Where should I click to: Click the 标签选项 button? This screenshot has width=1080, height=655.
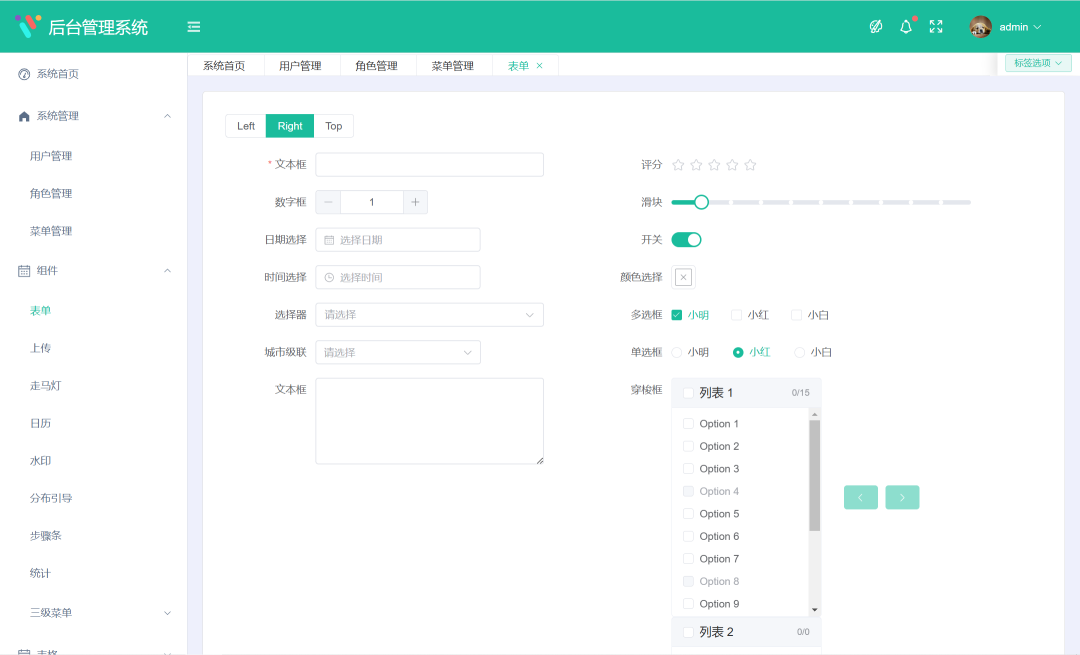point(1037,62)
